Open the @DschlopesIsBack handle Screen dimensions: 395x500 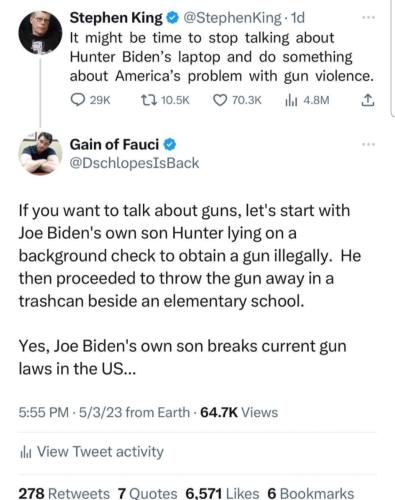tap(134, 163)
